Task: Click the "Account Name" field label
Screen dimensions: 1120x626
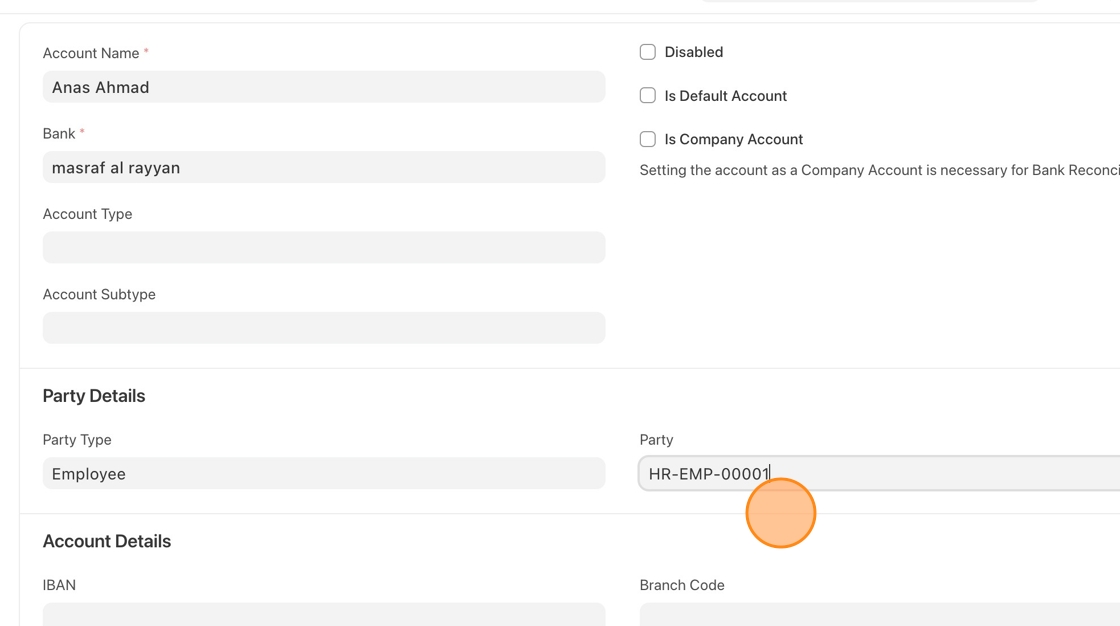Action: (x=91, y=53)
